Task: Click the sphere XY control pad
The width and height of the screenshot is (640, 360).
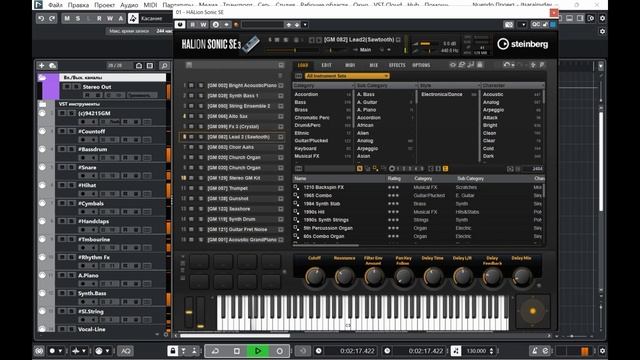Action: point(533,311)
